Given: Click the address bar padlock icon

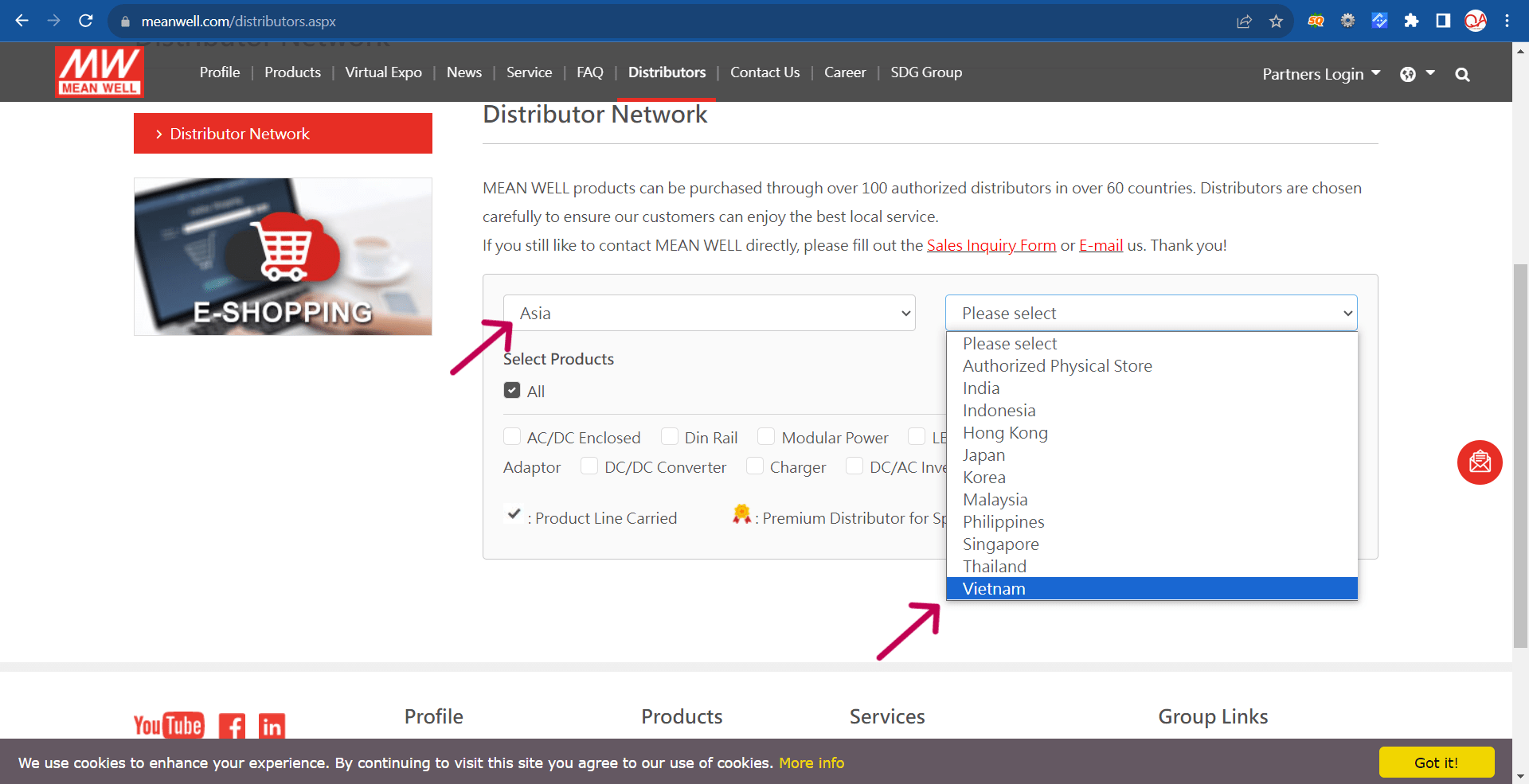Looking at the screenshot, I should 125,21.
